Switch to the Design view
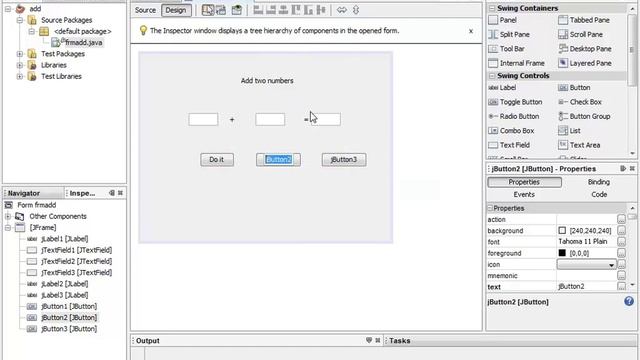 tap(176, 10)
